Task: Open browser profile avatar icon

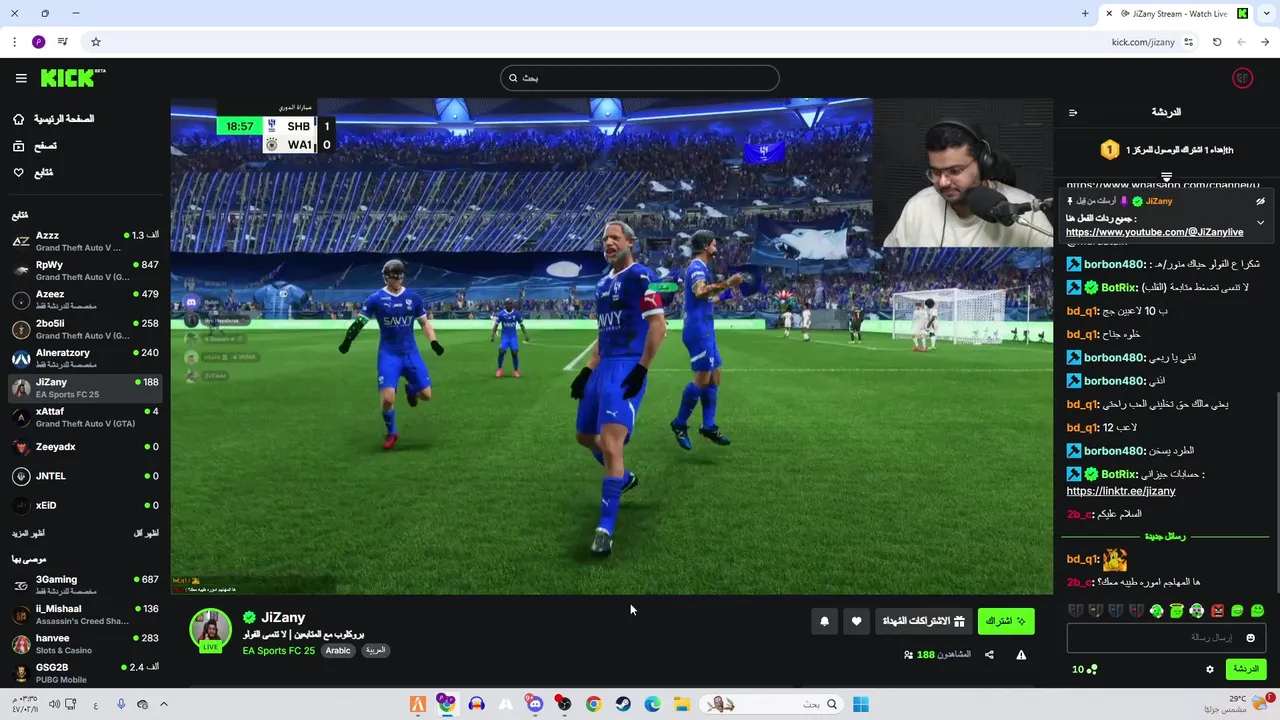Action: point(38,42)
